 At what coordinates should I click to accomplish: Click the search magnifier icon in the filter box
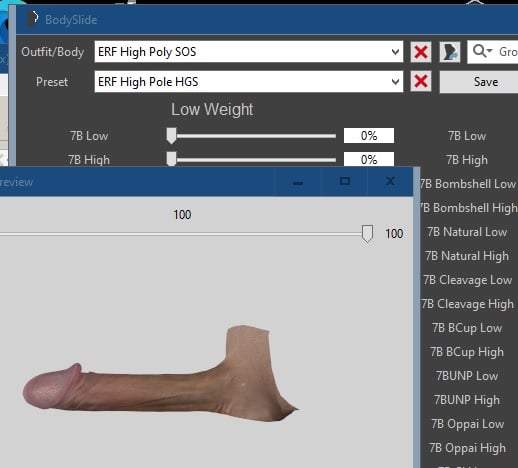click(482, 51)
